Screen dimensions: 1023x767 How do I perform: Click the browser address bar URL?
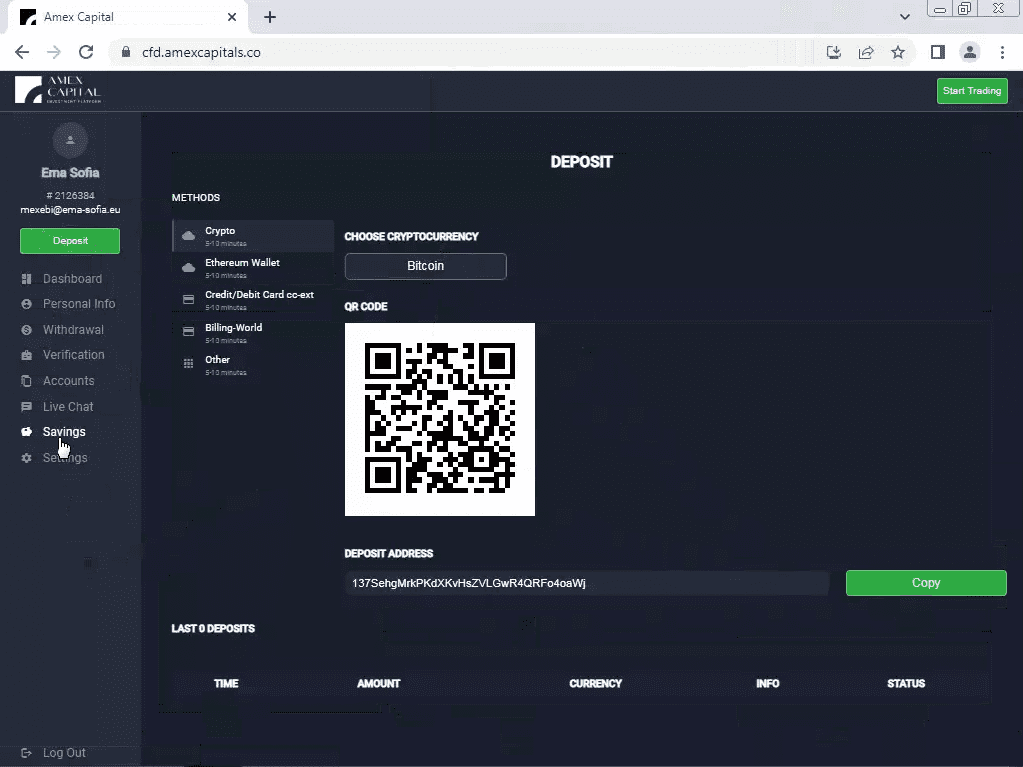pos(201,52)
